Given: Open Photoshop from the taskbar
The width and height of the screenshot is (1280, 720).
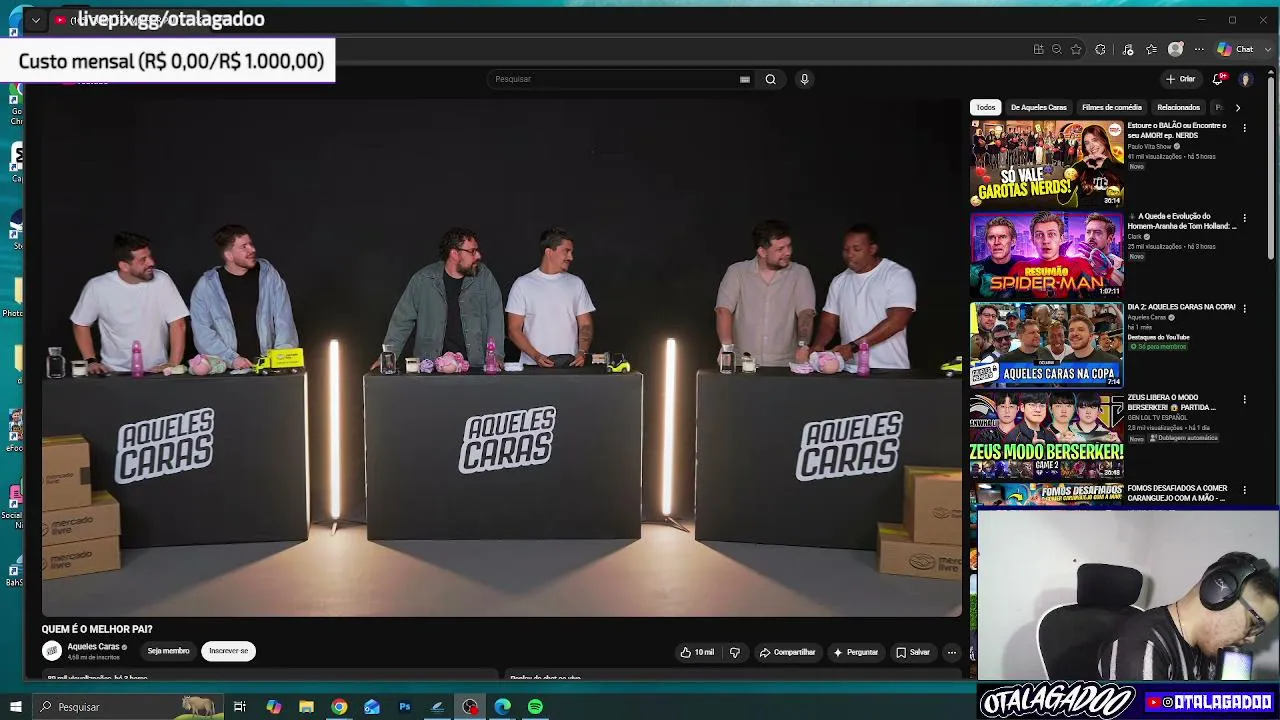Looking at the screenshot, I should (x=405, y=707).
